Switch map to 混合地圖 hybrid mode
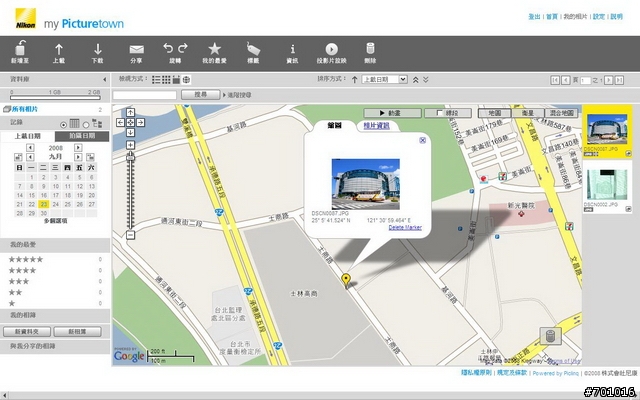 tap(562, 113)
